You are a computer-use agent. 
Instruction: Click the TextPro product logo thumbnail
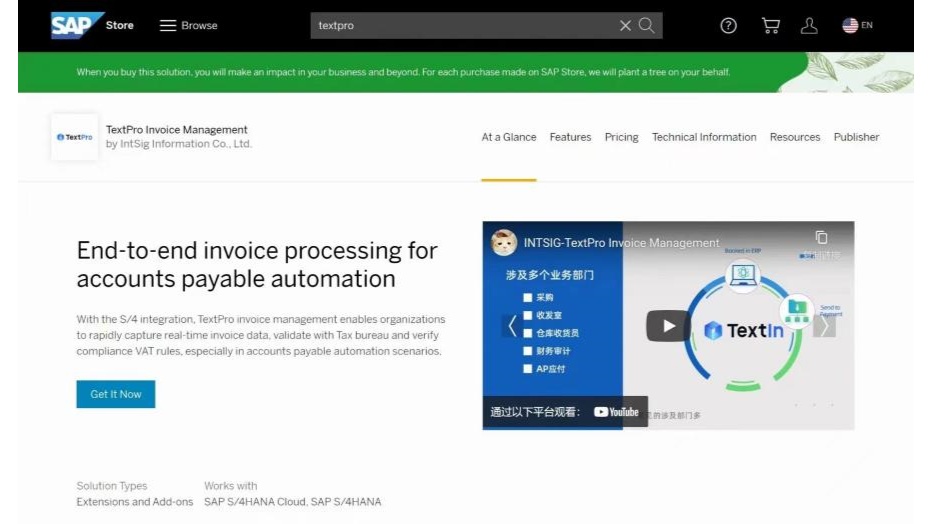click(x=74, y=137)
